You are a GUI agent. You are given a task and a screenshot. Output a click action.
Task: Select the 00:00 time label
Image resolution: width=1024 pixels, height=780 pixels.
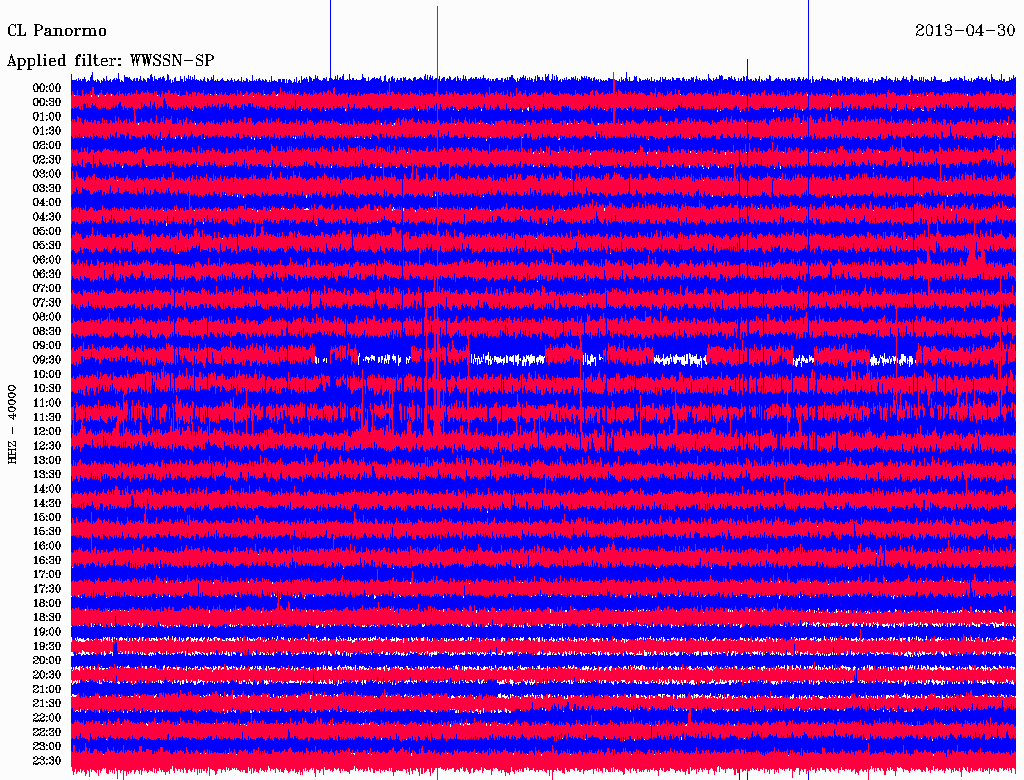point(47,88)
